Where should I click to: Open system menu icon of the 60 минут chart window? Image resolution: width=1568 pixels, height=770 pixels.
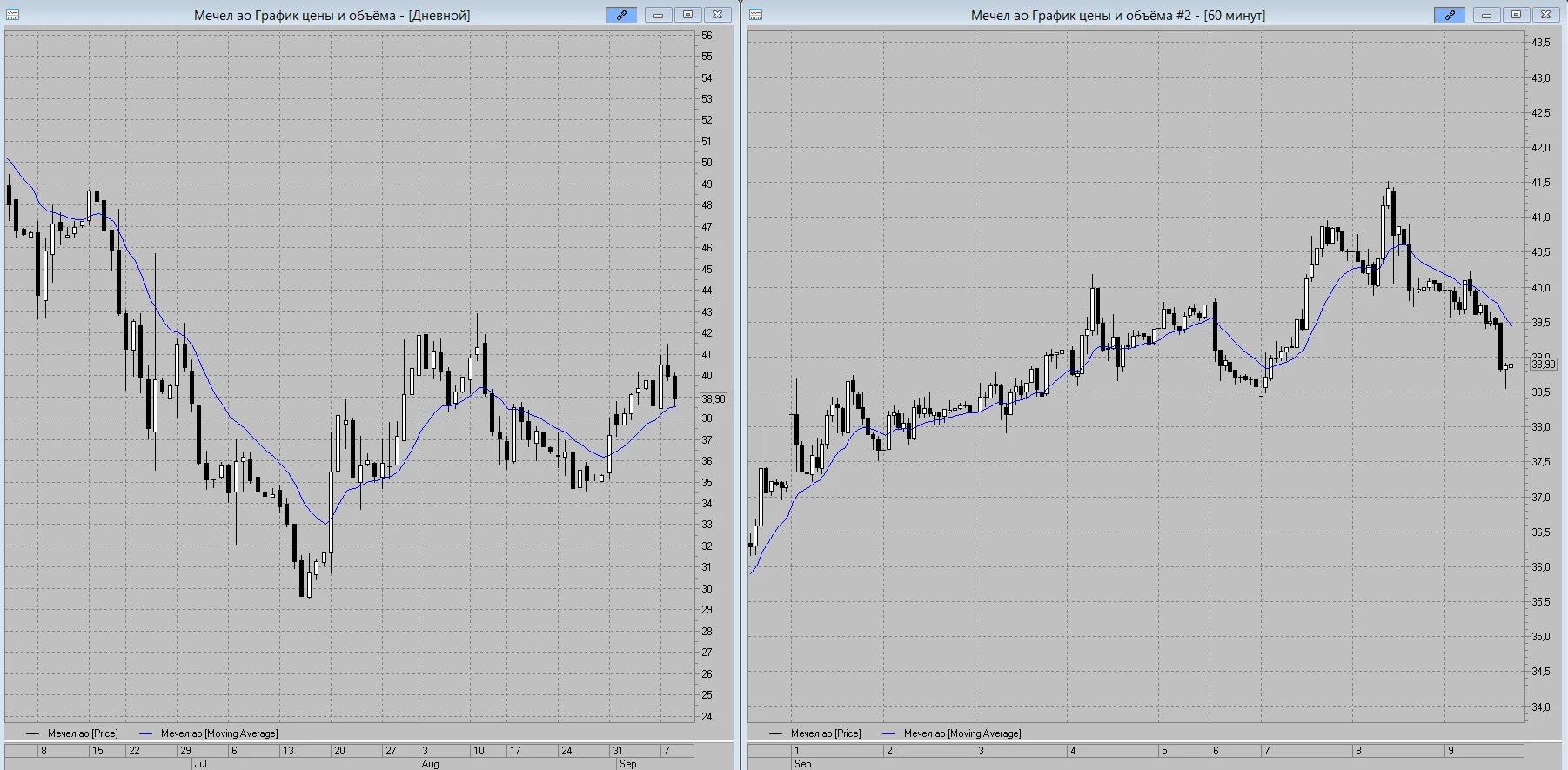point(755,15)
